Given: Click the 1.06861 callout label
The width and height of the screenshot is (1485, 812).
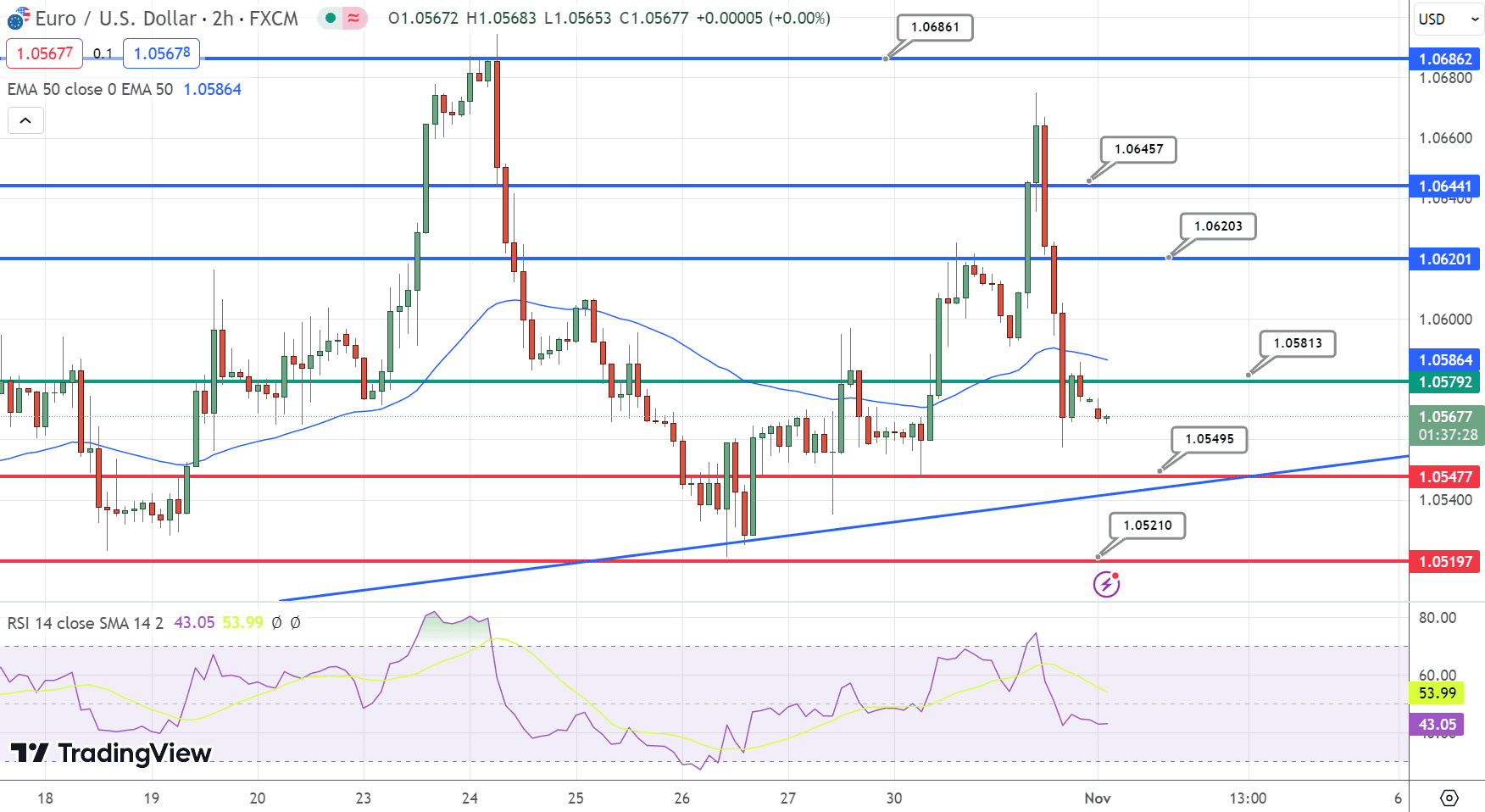Looking at the screenshot, I should (x=935, y=27).
